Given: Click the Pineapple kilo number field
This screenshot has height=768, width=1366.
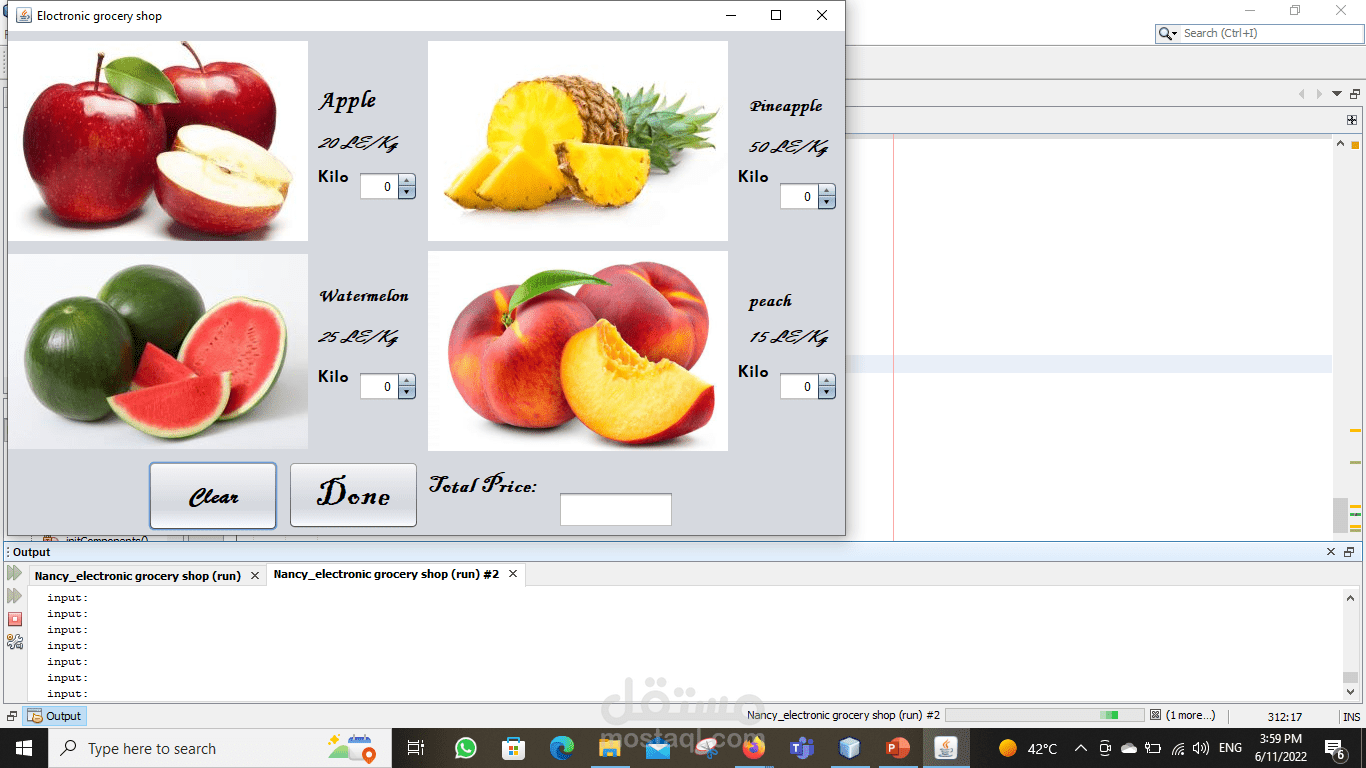Looking at the screenshot, I should (799, 196).
